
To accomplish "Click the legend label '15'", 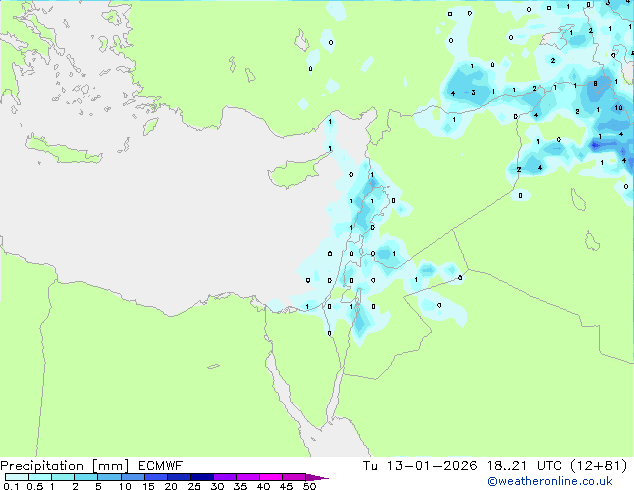I will pos(148,486).
